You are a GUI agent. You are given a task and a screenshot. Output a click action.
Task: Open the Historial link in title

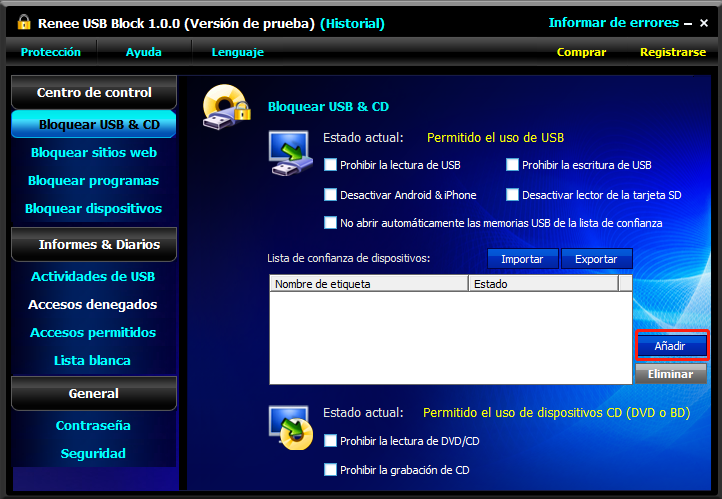[x=352, y=23]
